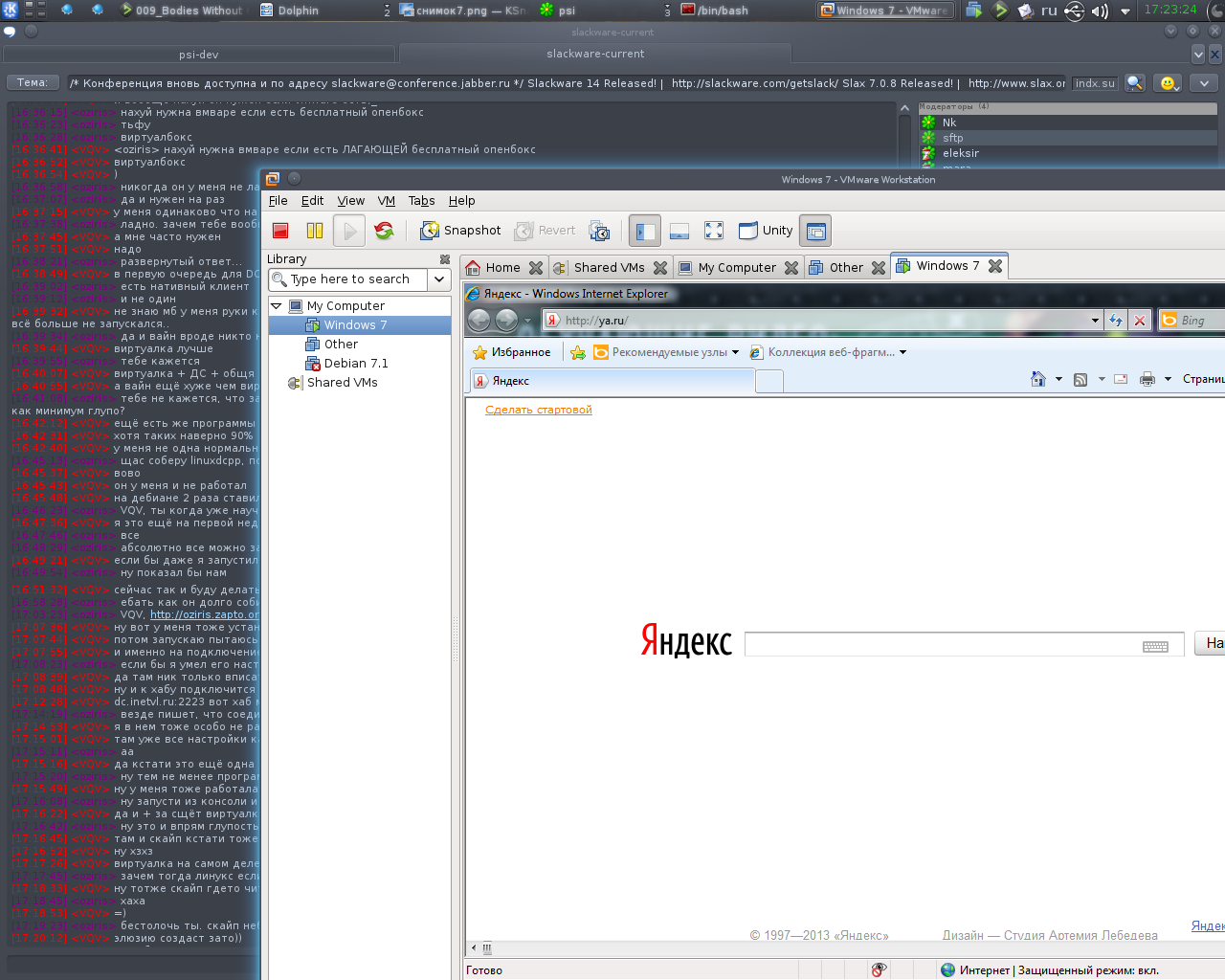The width and height of the screenshot is (1225, 980).
Task: Click the Internet Explorer forward button
Action: [x=506, y=321]
